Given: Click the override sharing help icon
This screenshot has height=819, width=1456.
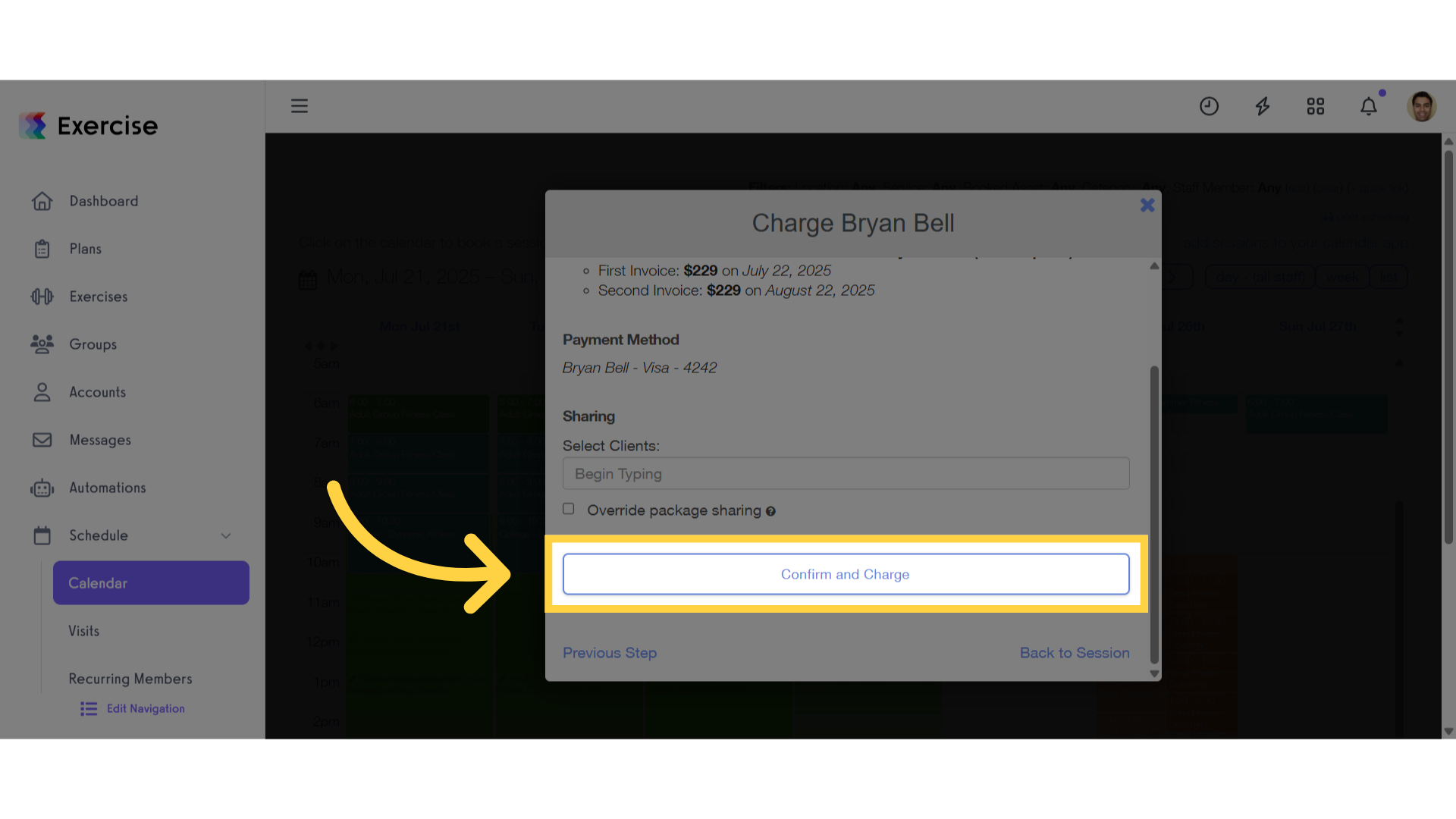Looking at the screenshot, I should coord(770,512).
